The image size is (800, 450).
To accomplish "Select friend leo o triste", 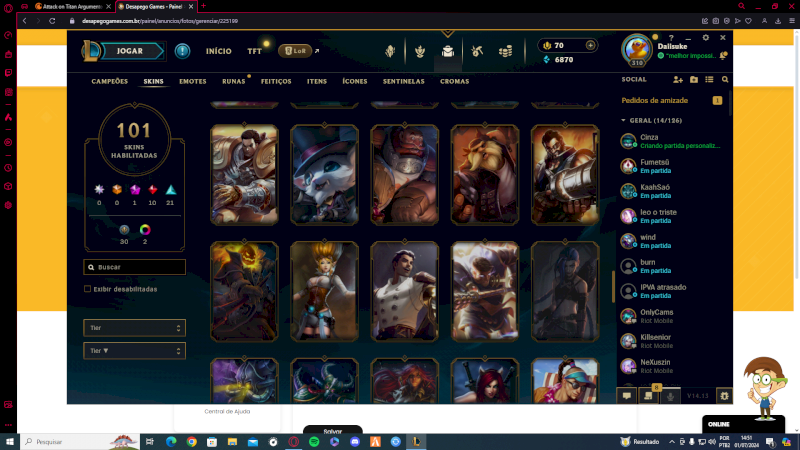I will pos(671,216).
